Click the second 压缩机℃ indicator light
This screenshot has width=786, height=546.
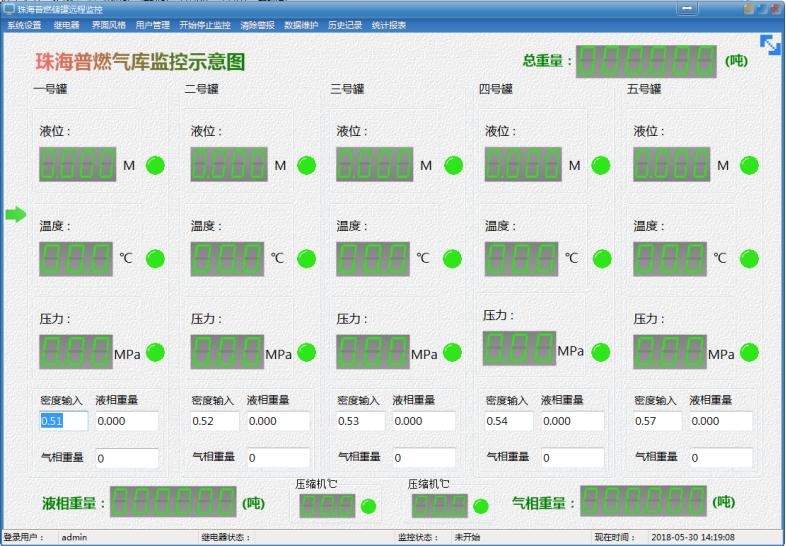(481, 506)
